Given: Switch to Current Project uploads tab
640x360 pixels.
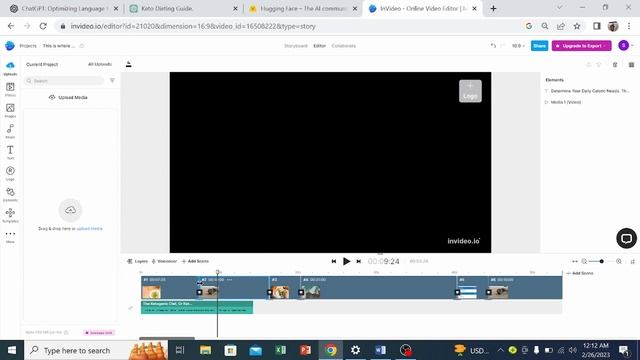Looking at the screenshot, I should pos(42,64).
